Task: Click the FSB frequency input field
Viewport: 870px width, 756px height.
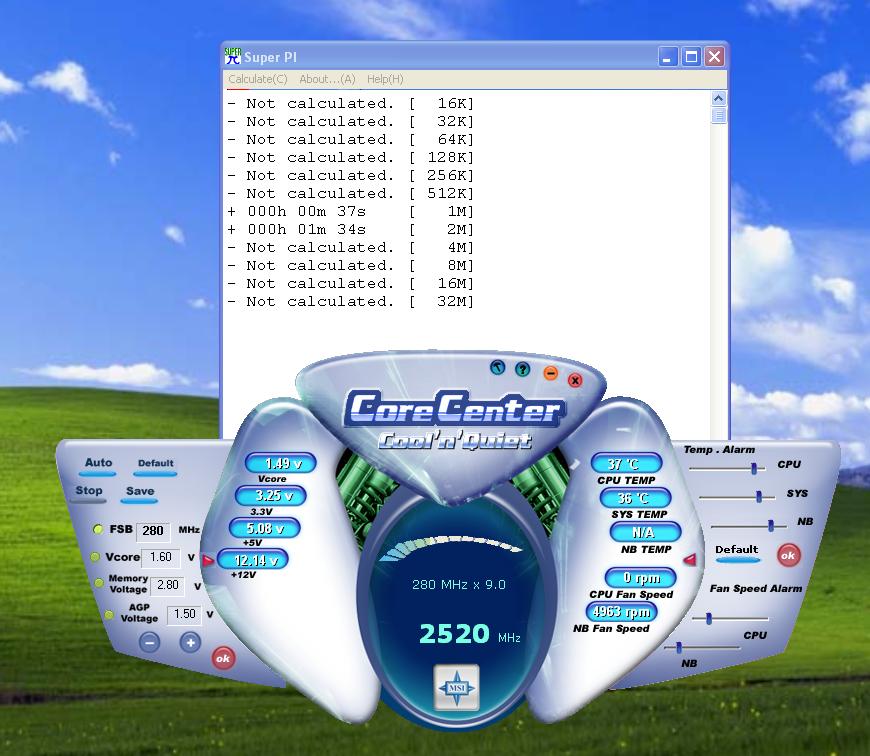Action: pos(154,530)
